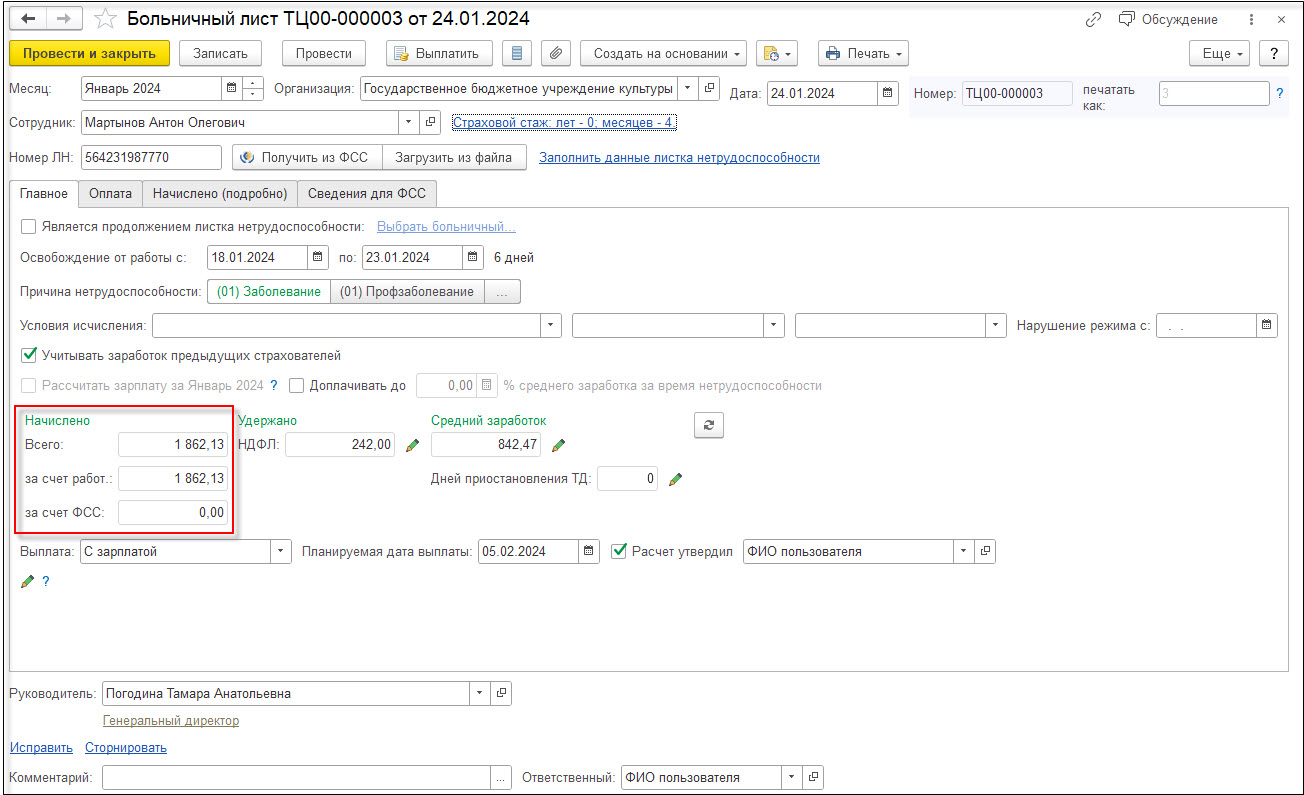The image size is (1304, 795).
Task: Open the Еще menu
Action: click(1220, 53)
